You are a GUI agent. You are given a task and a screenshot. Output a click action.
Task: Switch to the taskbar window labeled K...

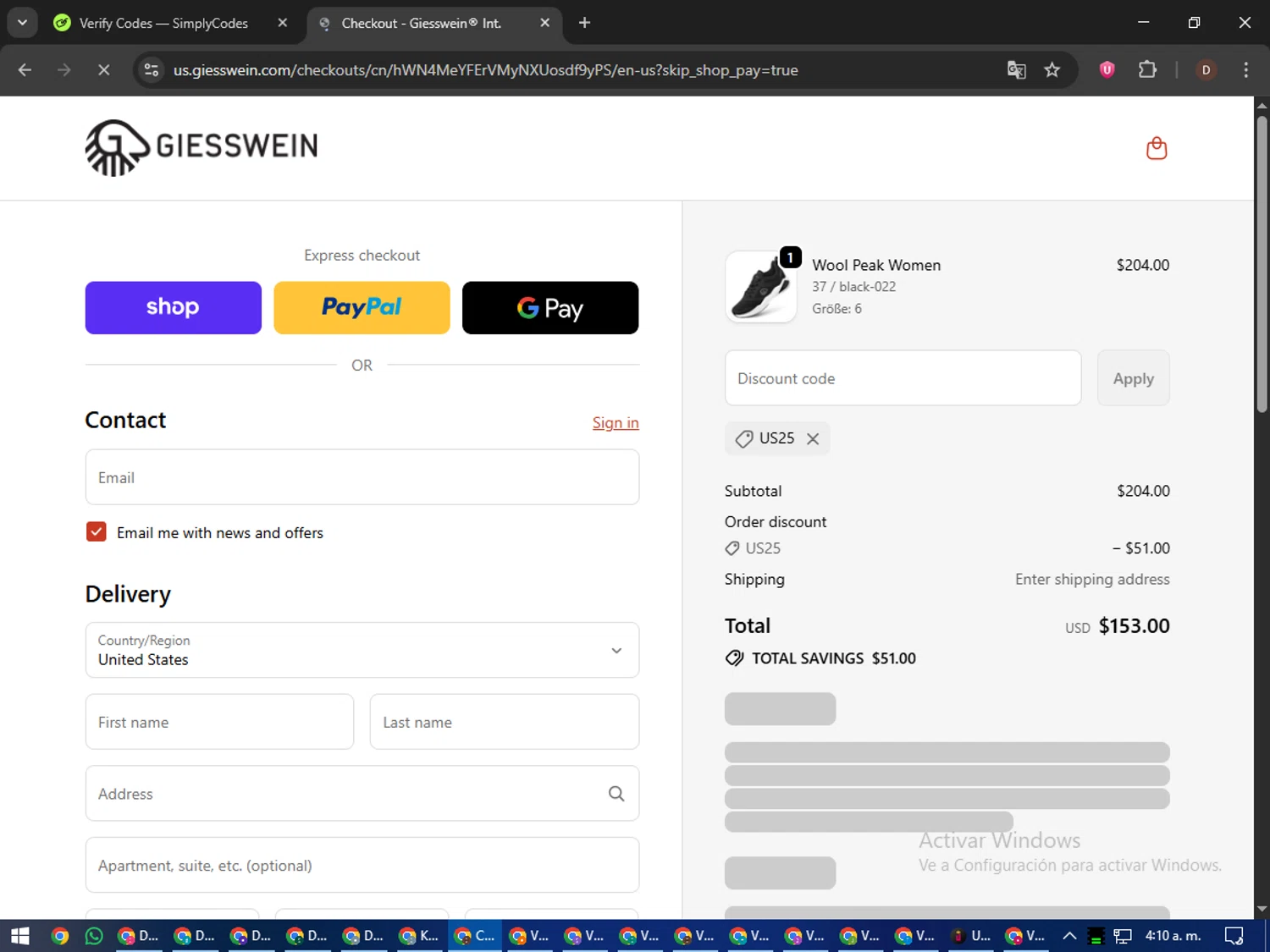pyautogui.click(x=420, y=935)
